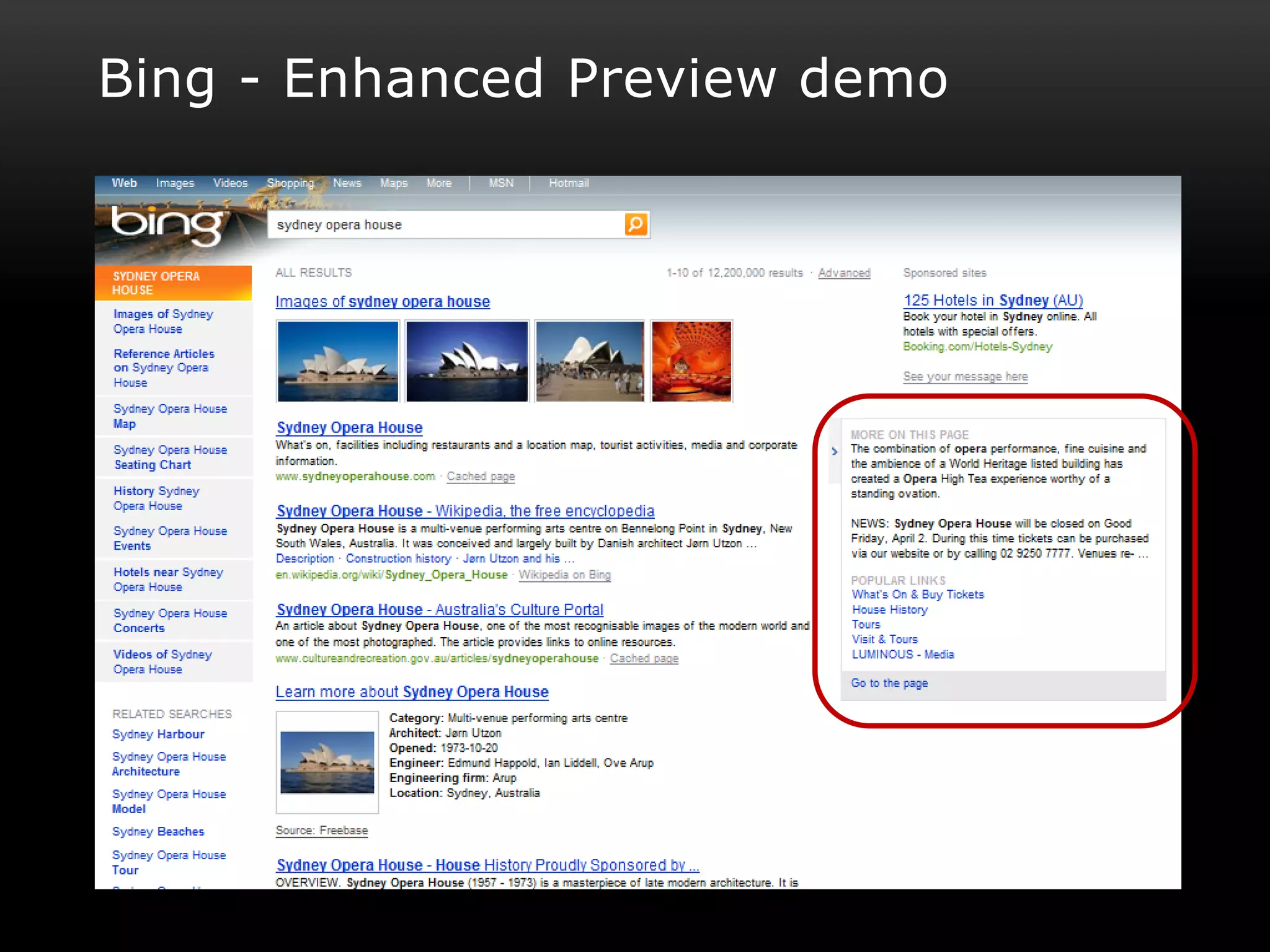Open House History popular link

tap(889, 610)
